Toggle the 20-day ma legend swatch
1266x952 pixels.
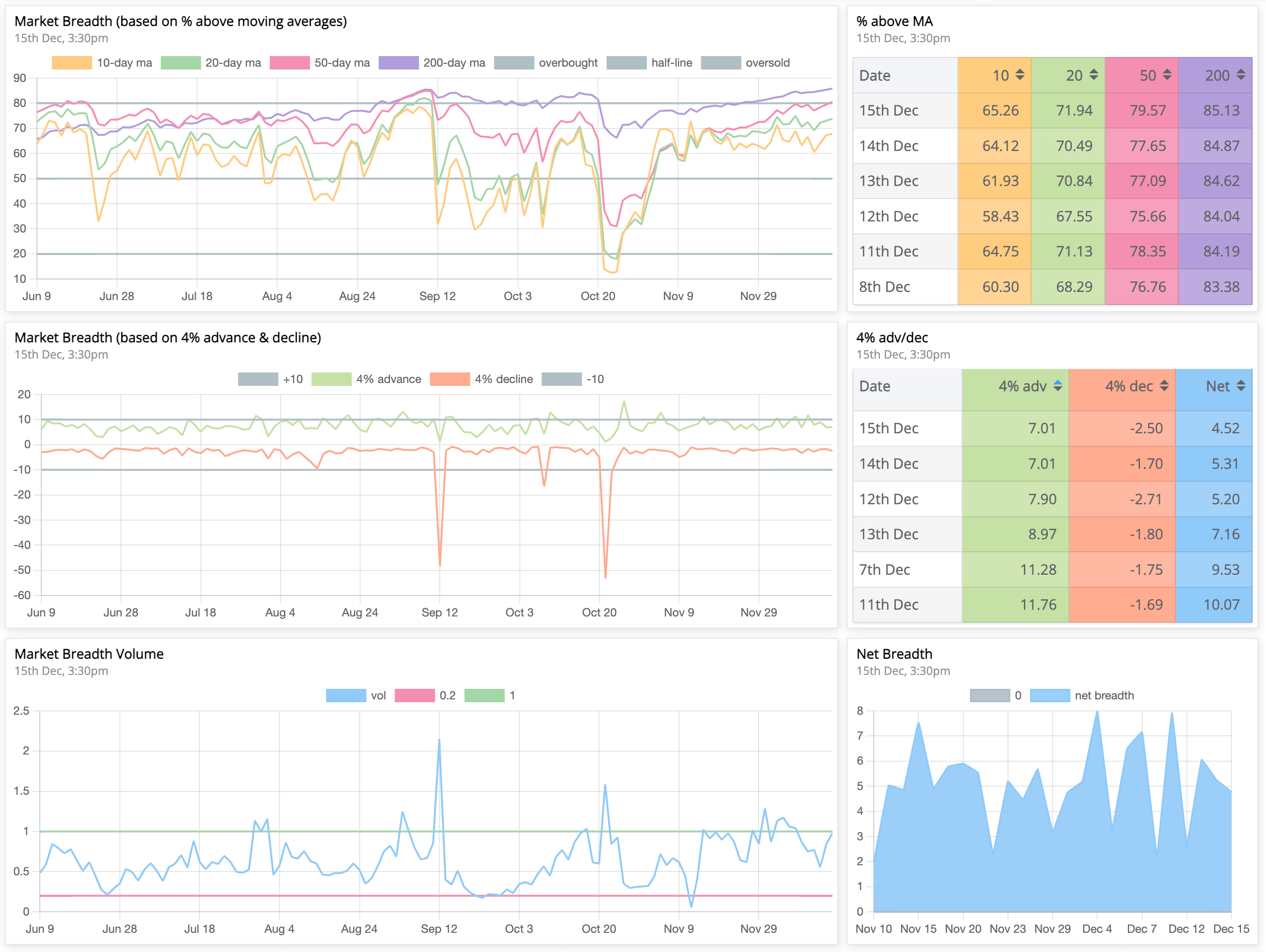(x=181, y=63)
